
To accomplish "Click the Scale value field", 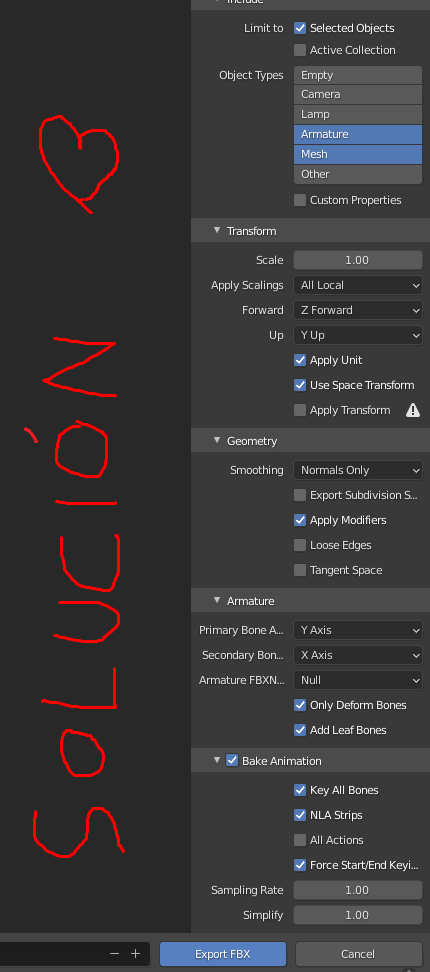I will coord(358,260).
